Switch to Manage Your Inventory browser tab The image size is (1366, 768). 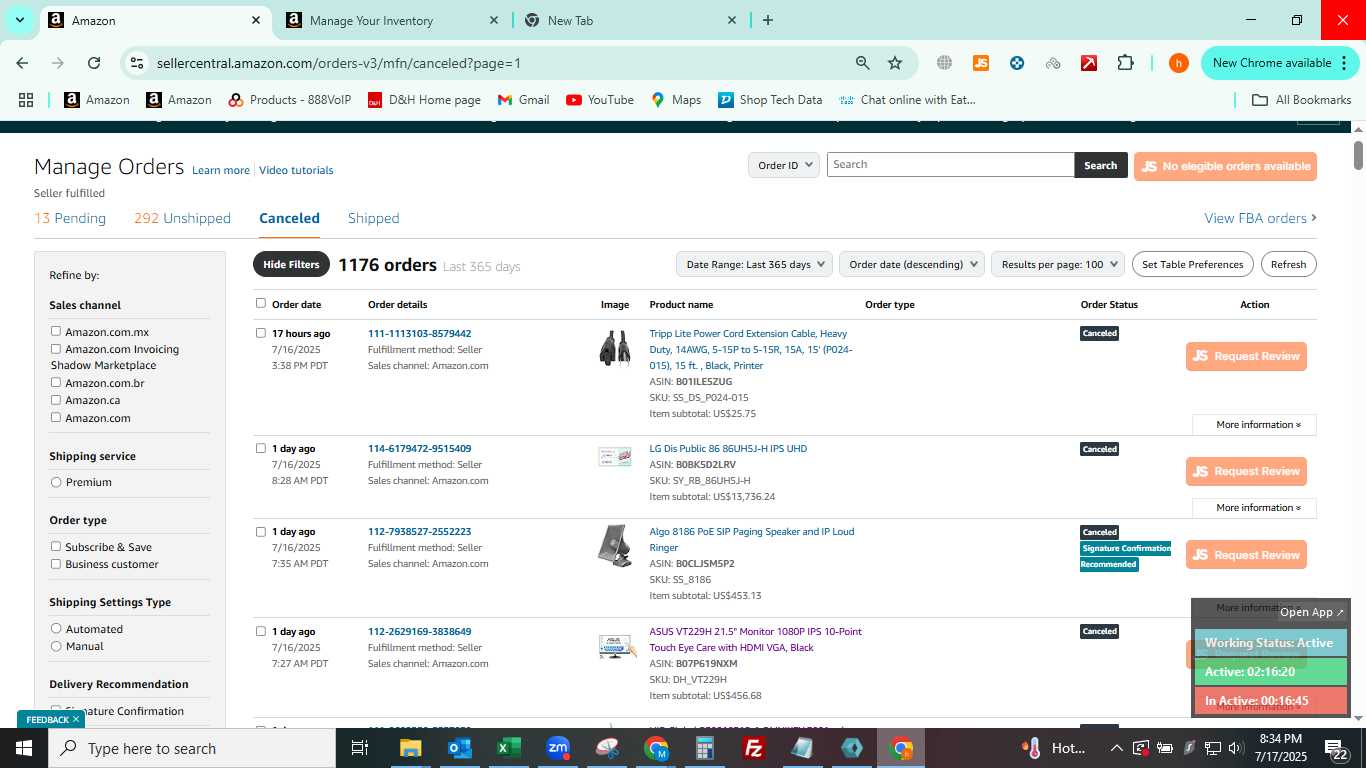click(x=393, y=20)
